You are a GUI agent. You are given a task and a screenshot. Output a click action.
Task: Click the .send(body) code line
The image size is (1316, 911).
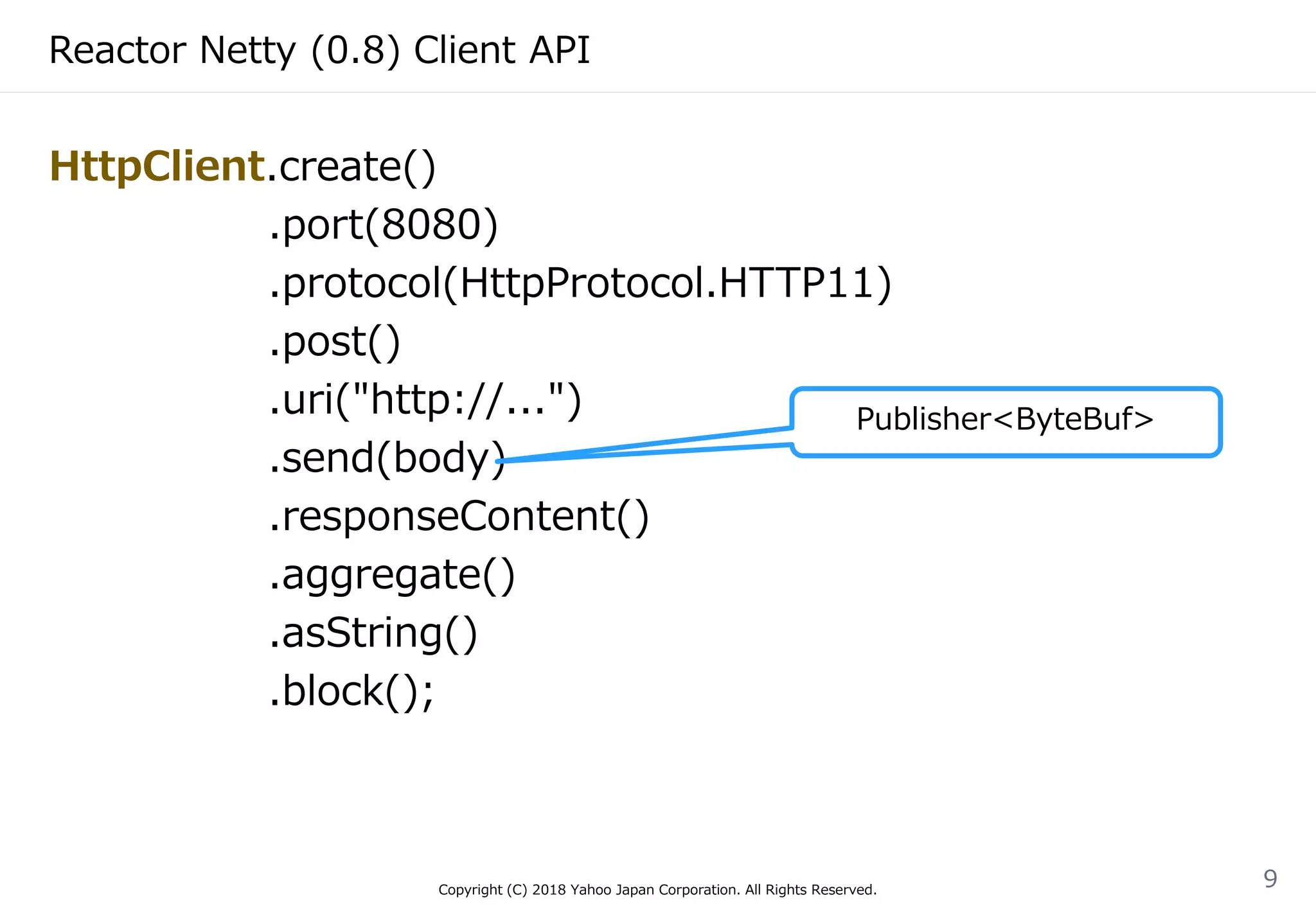point(387,459)
